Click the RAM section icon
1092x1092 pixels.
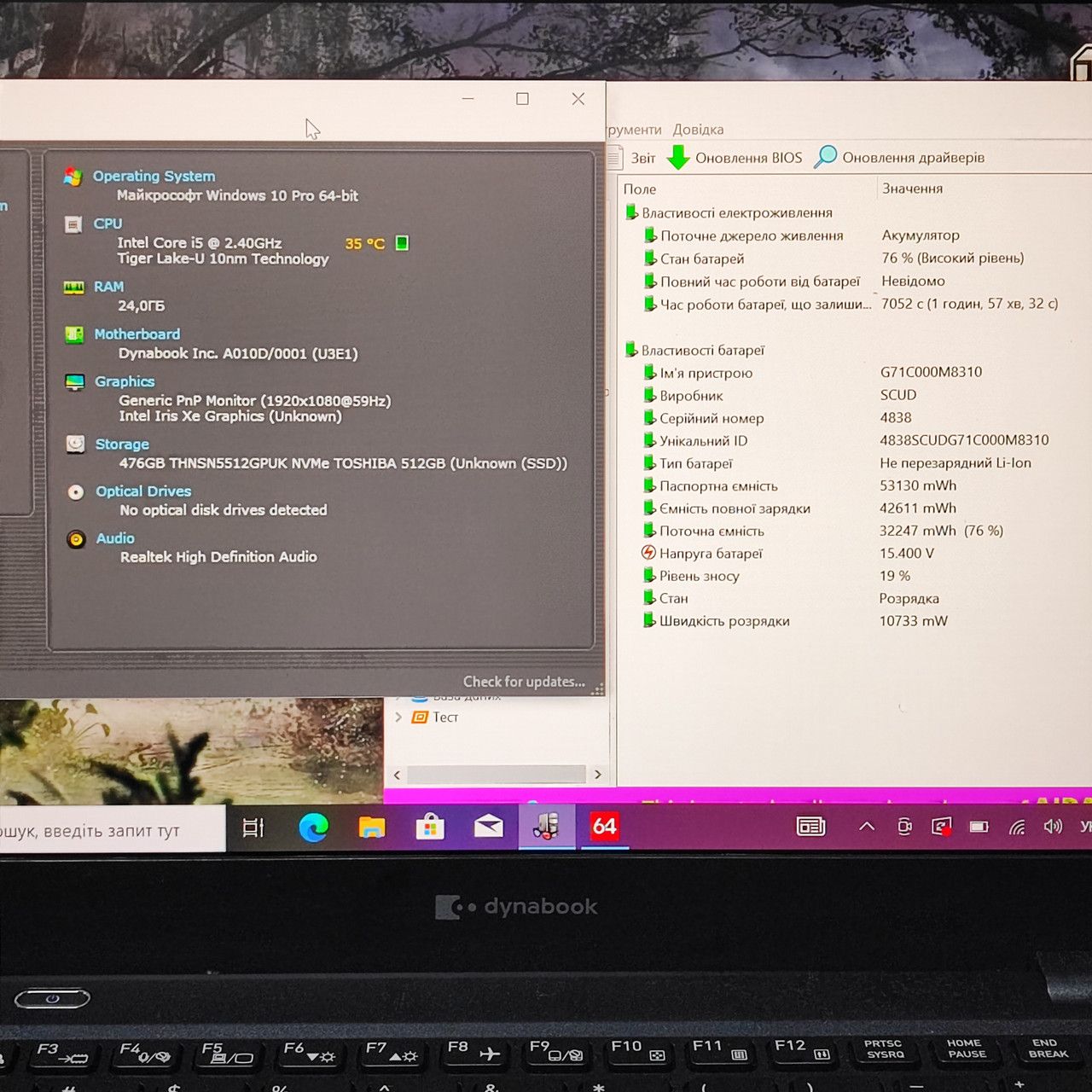(74, 287)
